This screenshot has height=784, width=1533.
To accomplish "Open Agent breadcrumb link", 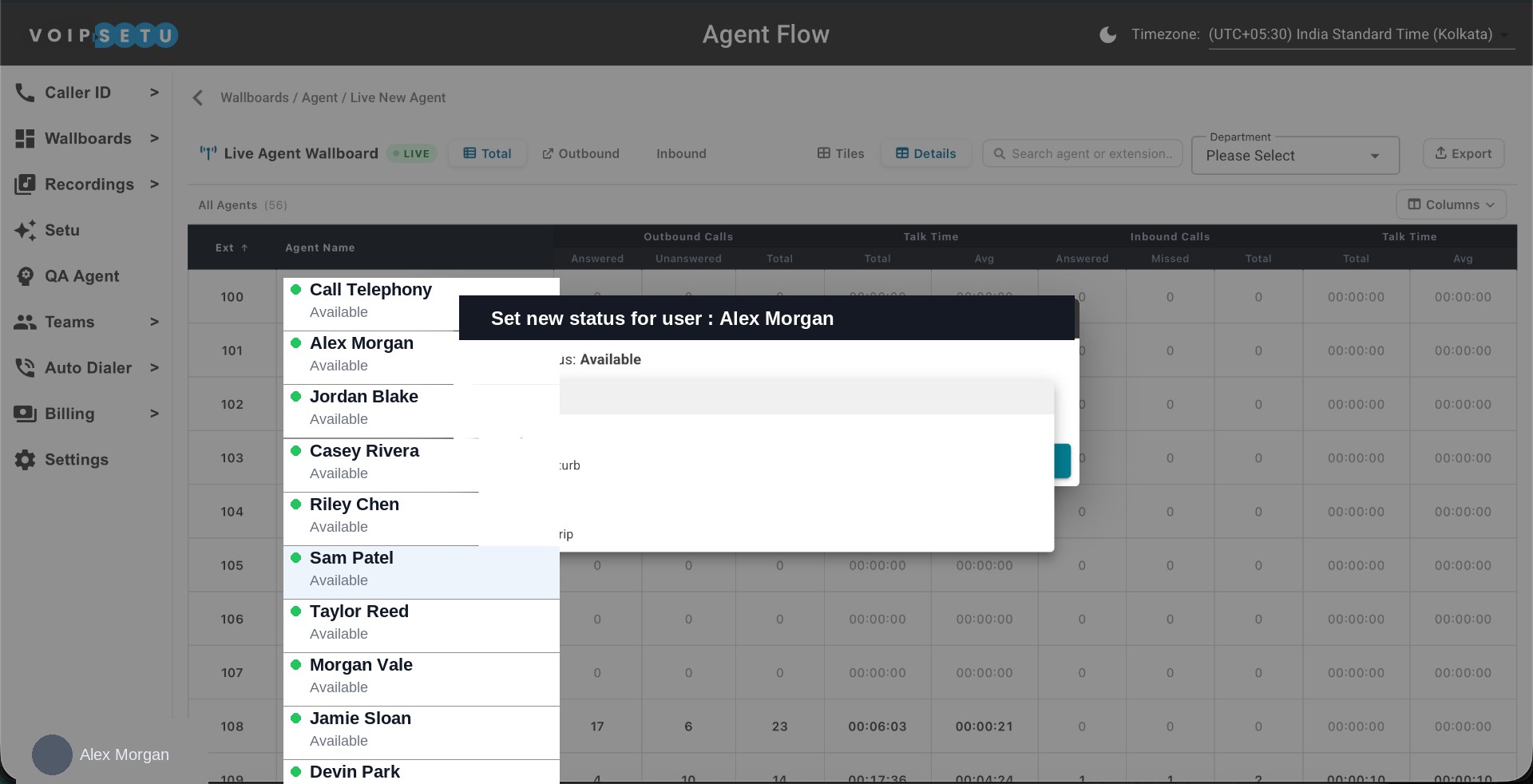I will pyautogui.click(x=319, y=97).
